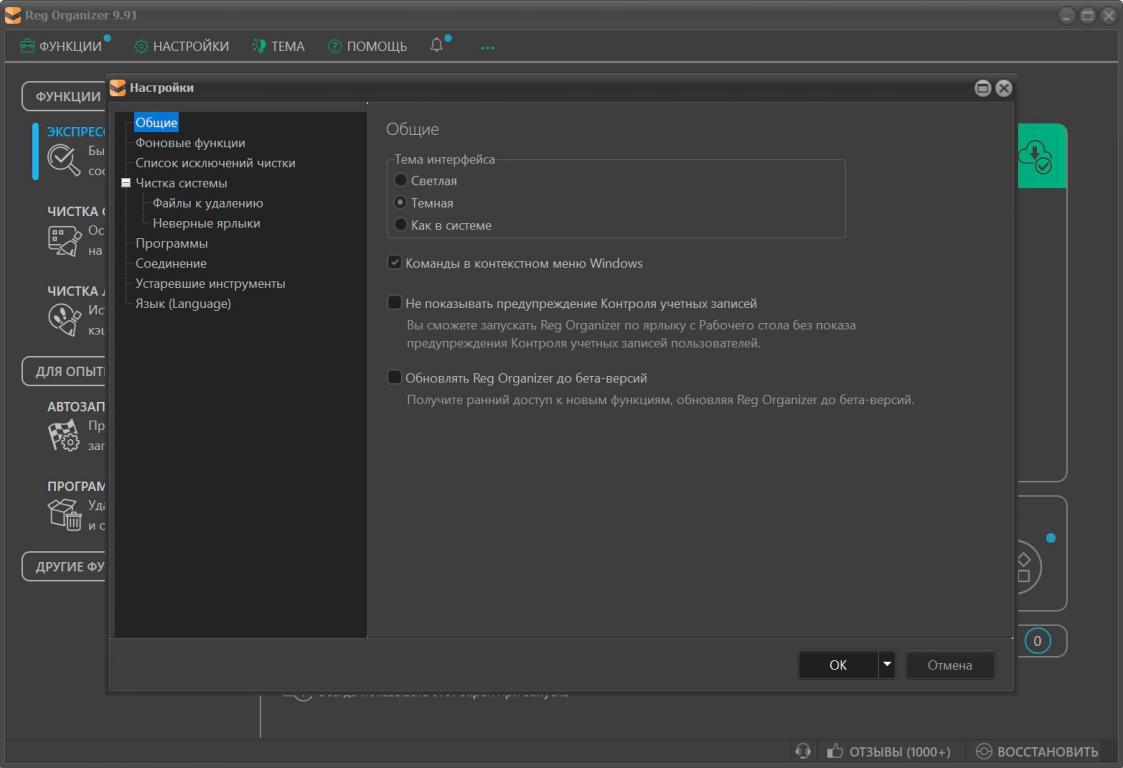Uncheck Команды в контекстном меню Windows
Image resolution: width=1123 pixels, height=768 pixels.
(x=394, y=264)
